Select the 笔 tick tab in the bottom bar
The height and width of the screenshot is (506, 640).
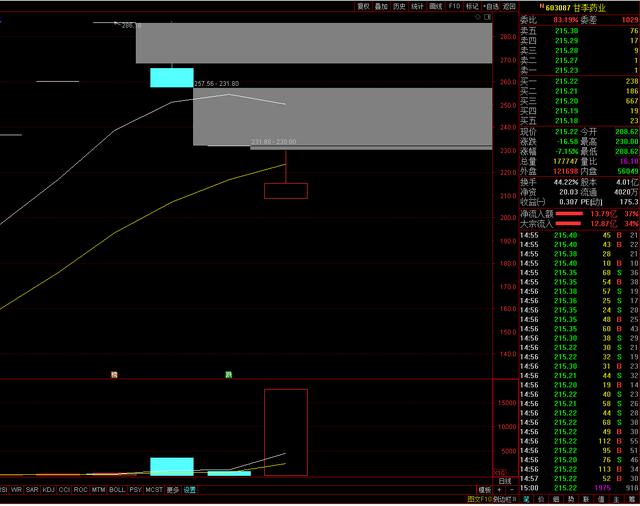point(526,499)
